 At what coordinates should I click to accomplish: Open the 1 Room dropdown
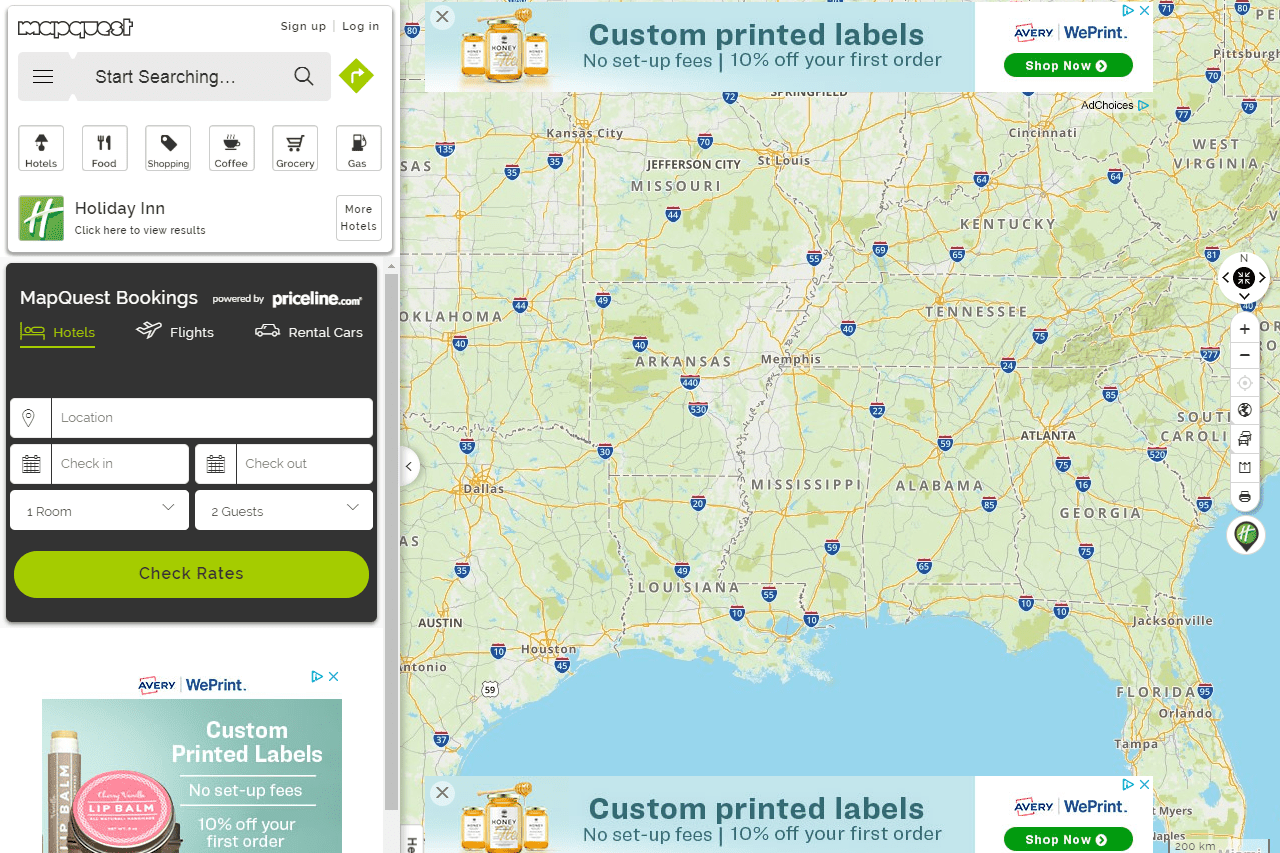(x=98, y=510)
